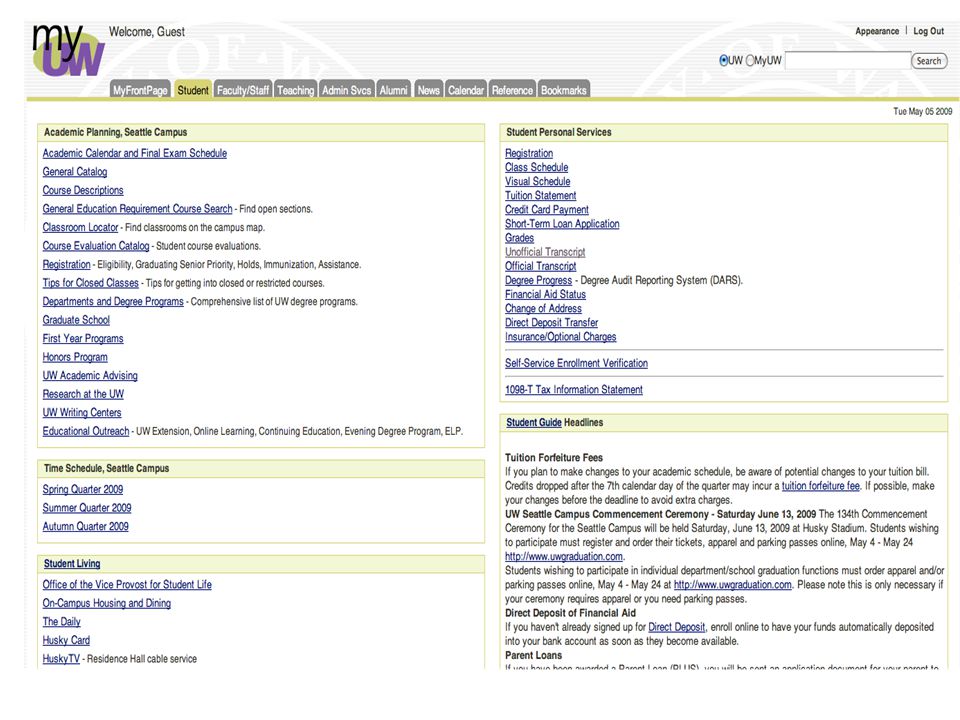Check Financial Aid Status
The image size is (960, 720).
tap(545, 294)
